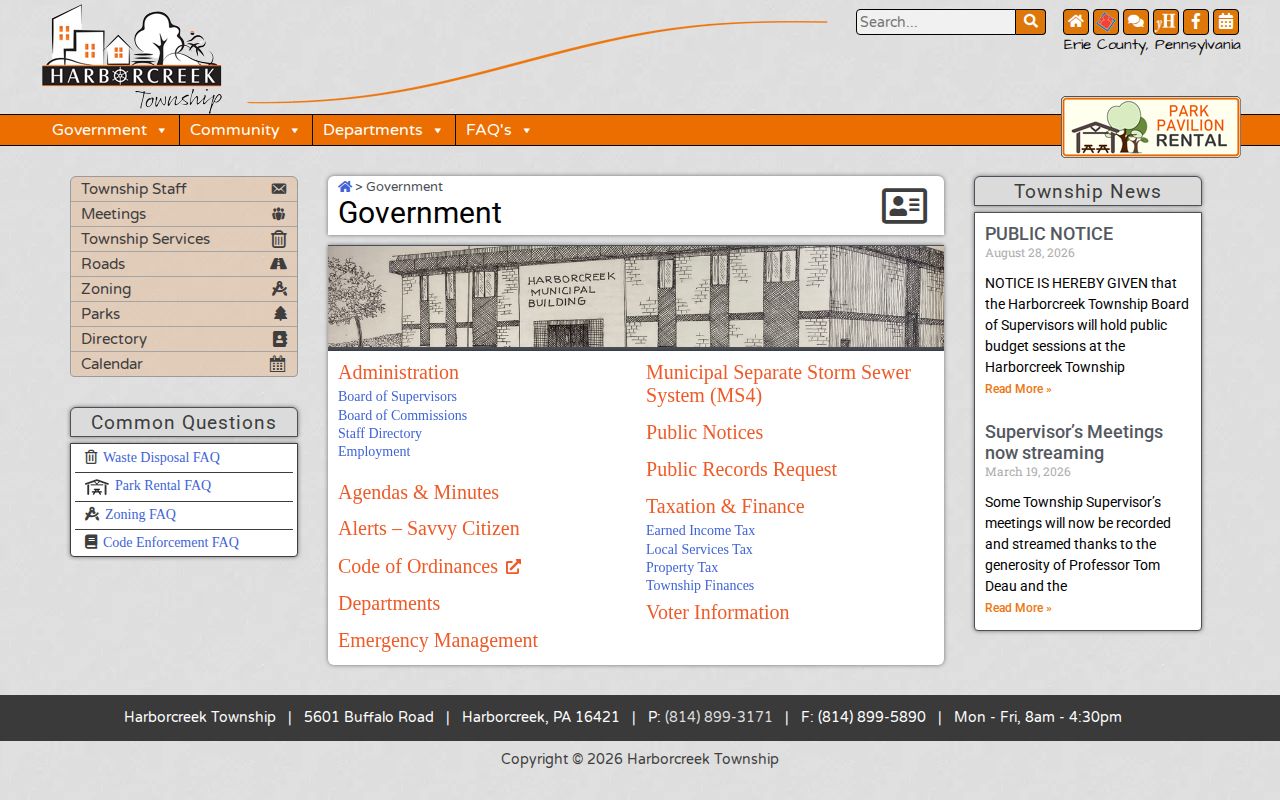Click the people icon on Meetings row
Image resolution: width=1280 pixels, height=800 pixels.
(279, 214)
